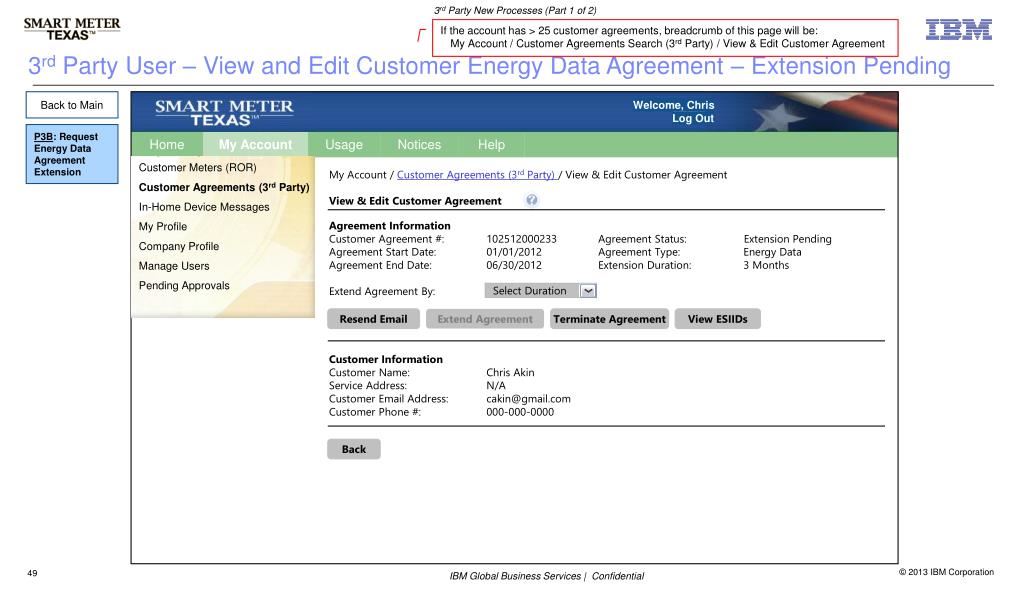Viewport: 1023px width, 590px height.
Task: Click the Back to Main button
Action: tap(72, 105)
